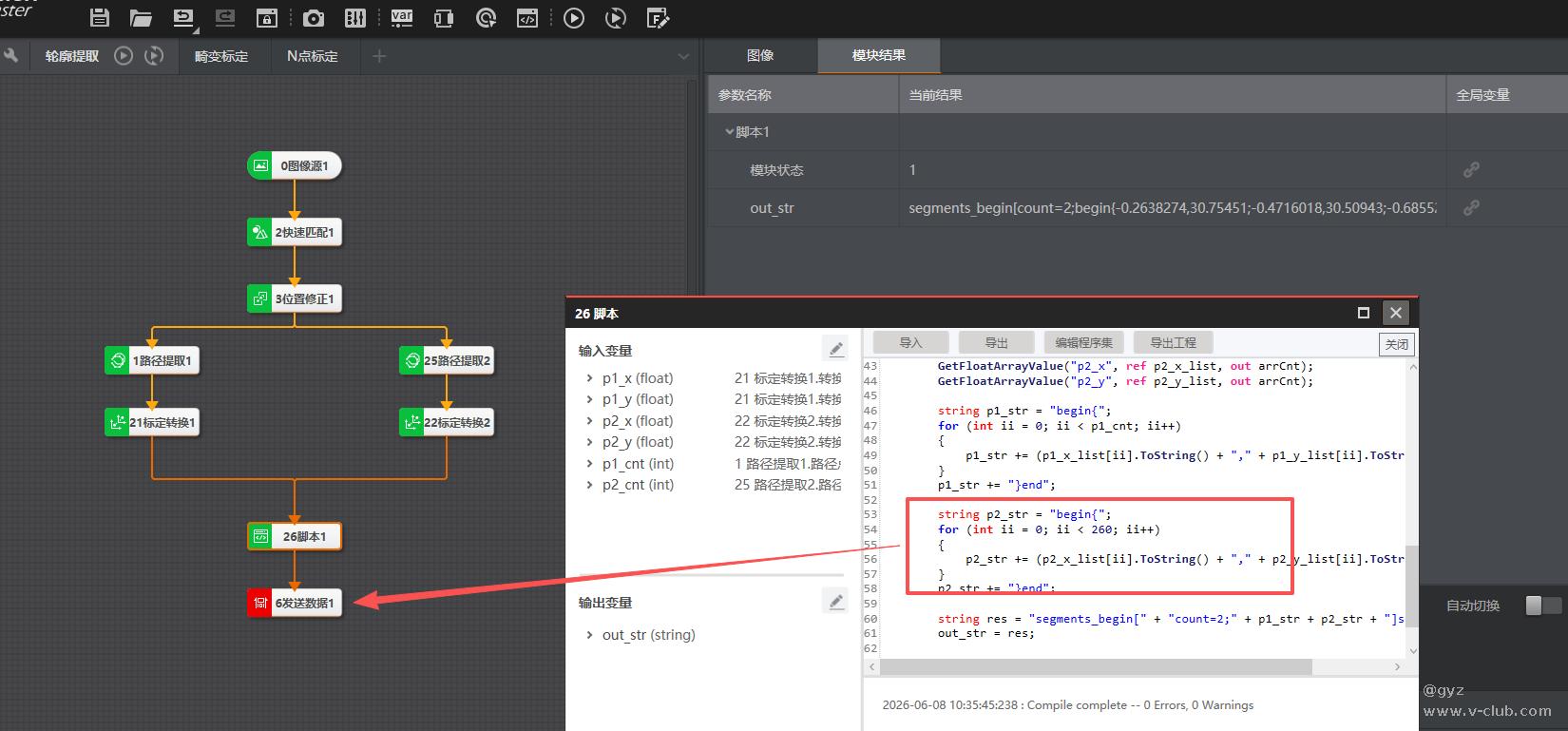
Task: Switch to 轮廓提取 flow tab
Action: click(x=72, y=56)
